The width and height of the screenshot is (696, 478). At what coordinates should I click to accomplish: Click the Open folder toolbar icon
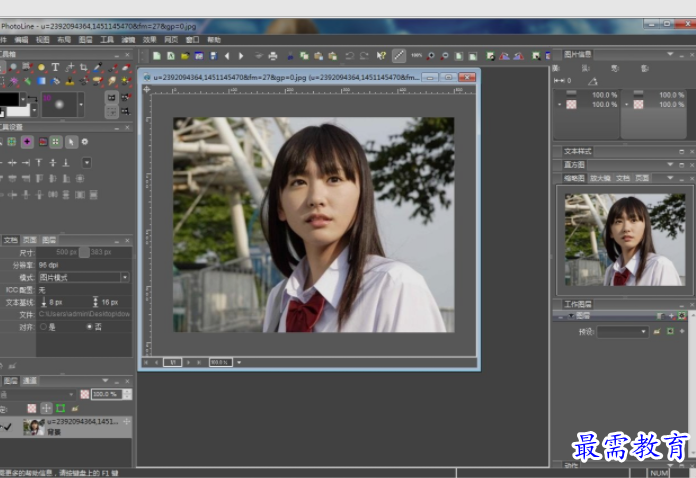185,56
